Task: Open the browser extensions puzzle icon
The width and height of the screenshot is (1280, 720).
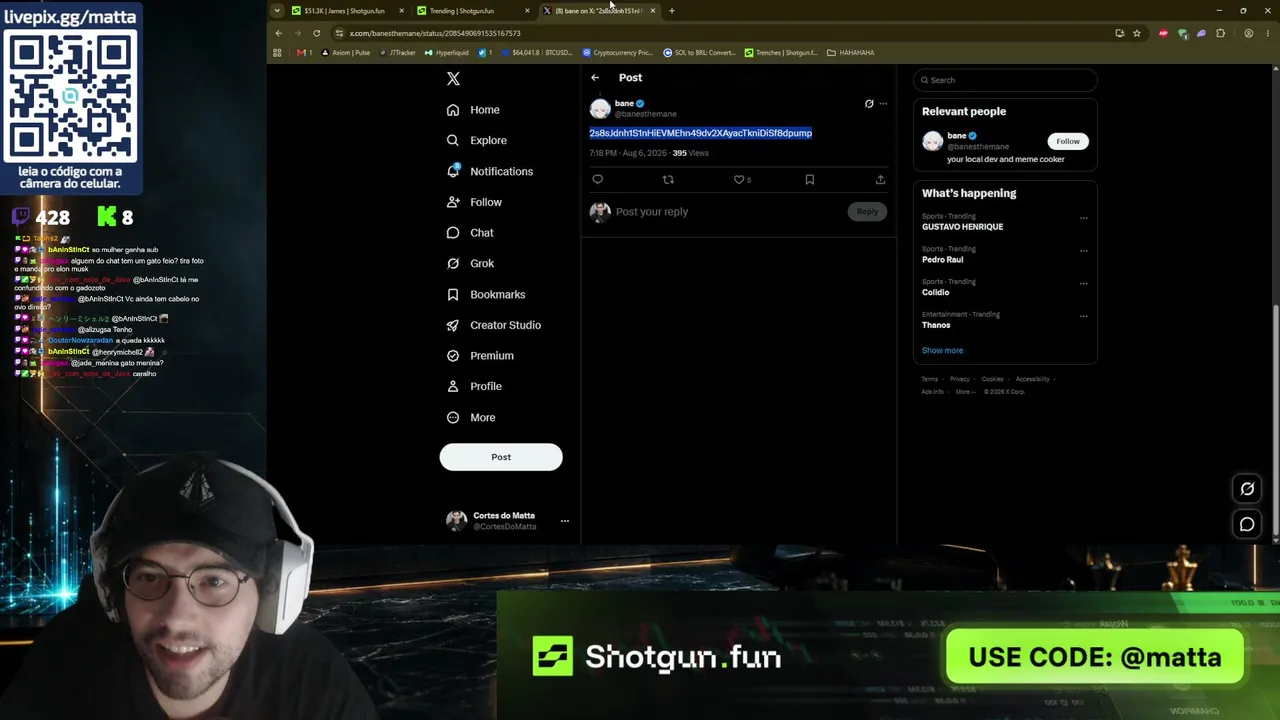Action: tap(1220, 33)
